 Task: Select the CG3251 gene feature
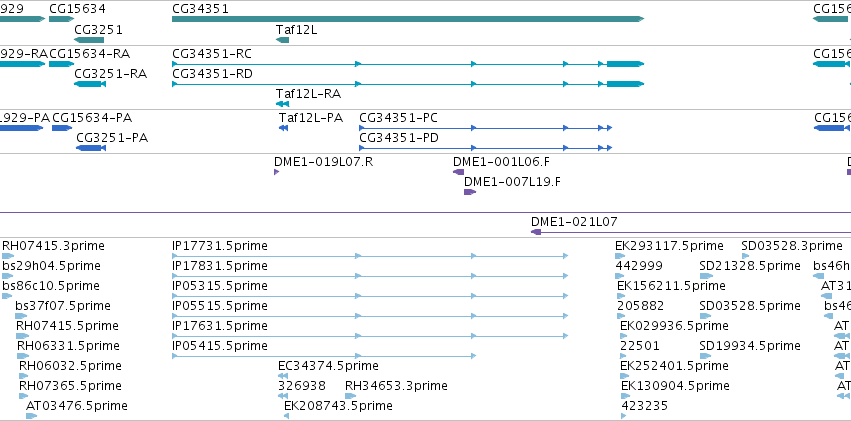89,40
